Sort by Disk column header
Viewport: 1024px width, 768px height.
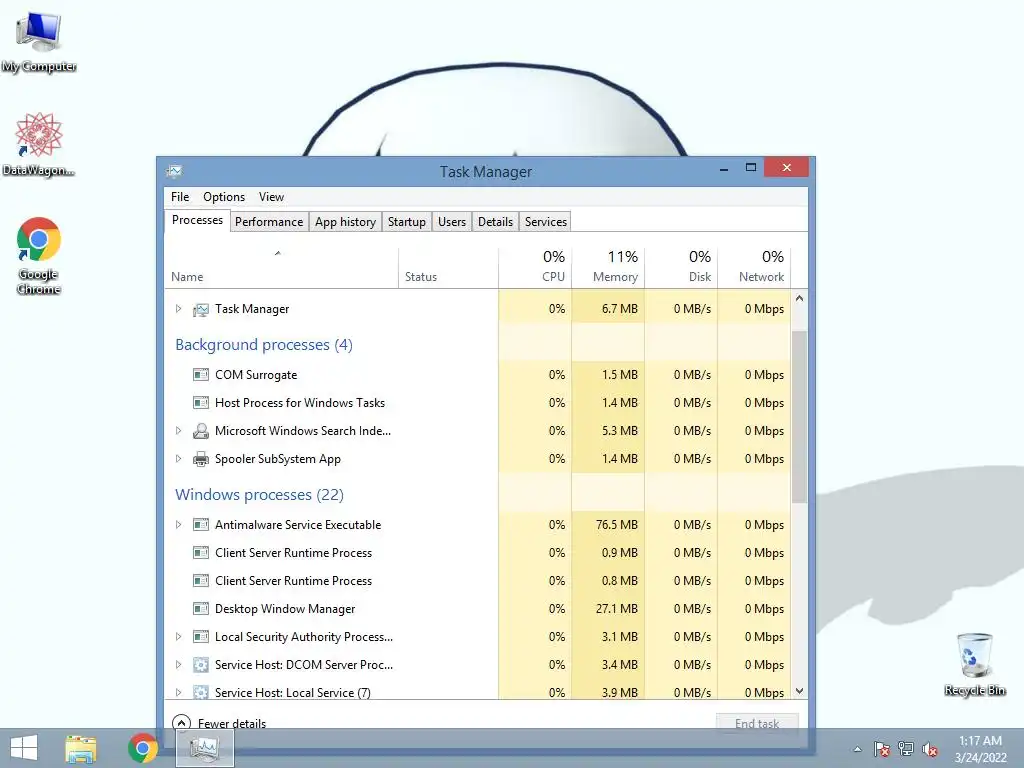pos(681,268)
